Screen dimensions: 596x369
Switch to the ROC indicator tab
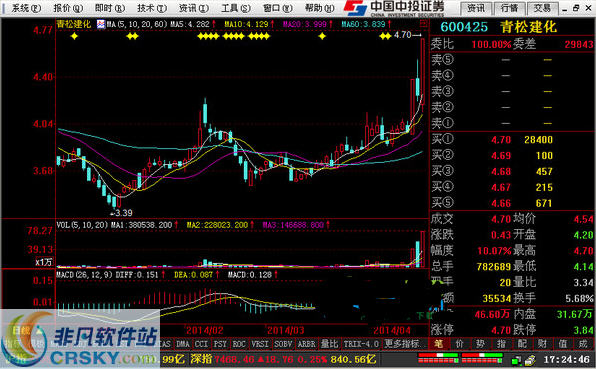click(239, 344)
